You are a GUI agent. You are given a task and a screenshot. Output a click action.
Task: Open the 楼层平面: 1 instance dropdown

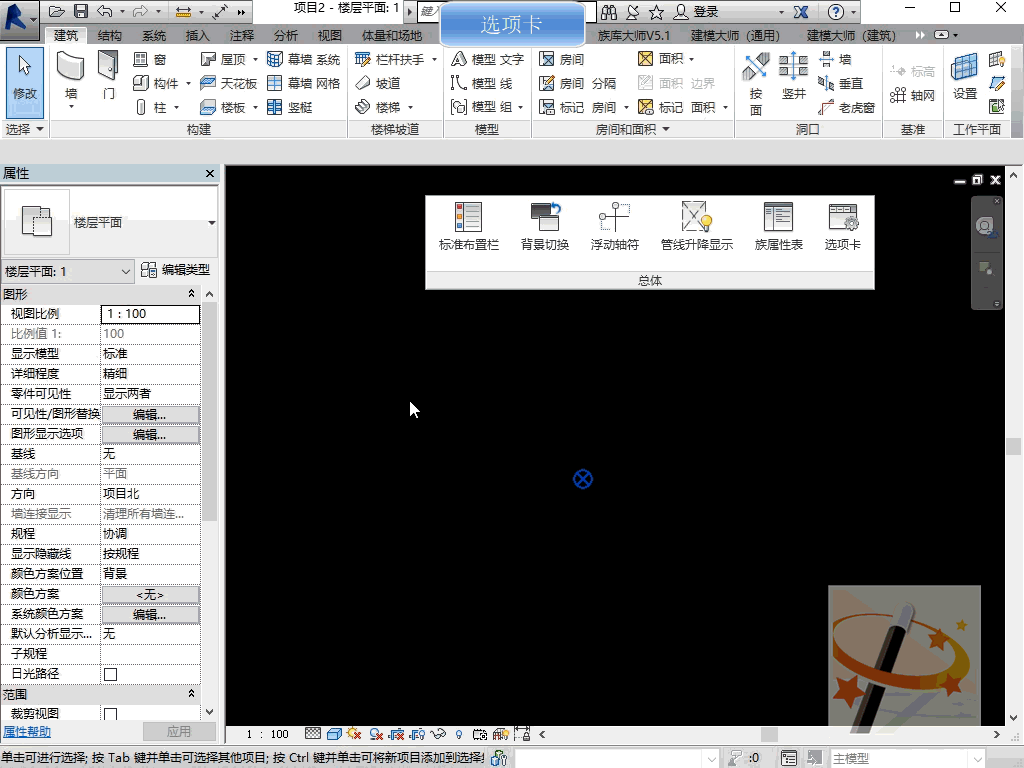point(67,271)
